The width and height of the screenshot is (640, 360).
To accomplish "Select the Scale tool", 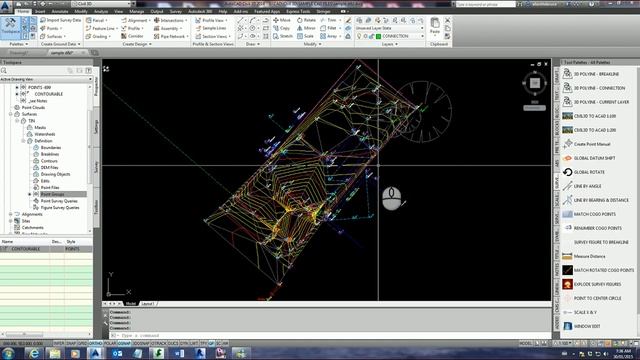I will pyautogui.click(x=305, y=36).
